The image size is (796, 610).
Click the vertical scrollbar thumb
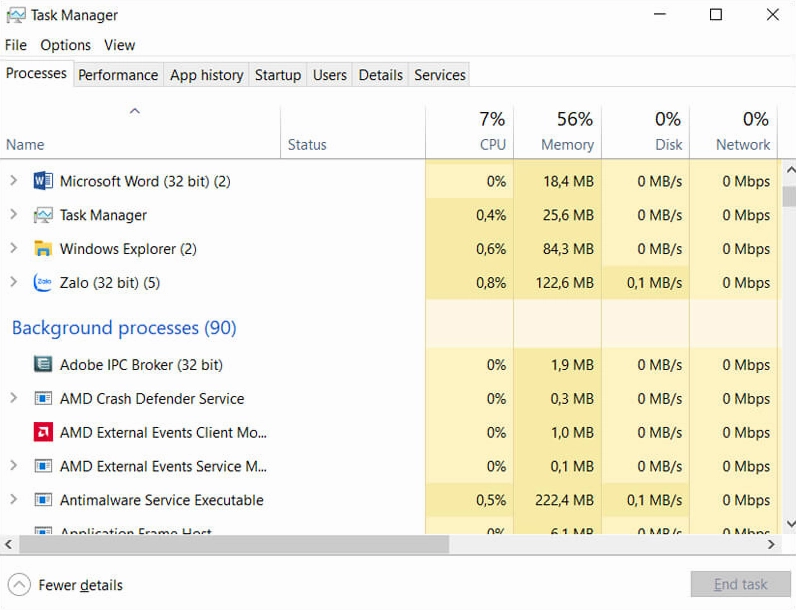click(789, 196)
